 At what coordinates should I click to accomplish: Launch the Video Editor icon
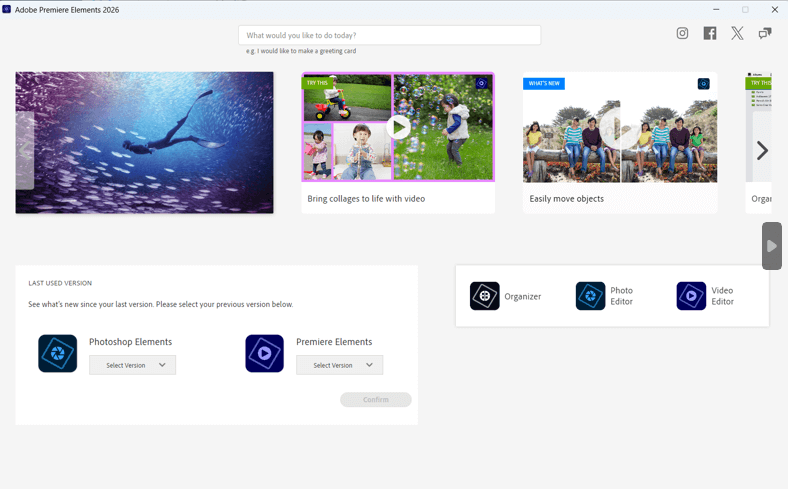tap(691, 296)
